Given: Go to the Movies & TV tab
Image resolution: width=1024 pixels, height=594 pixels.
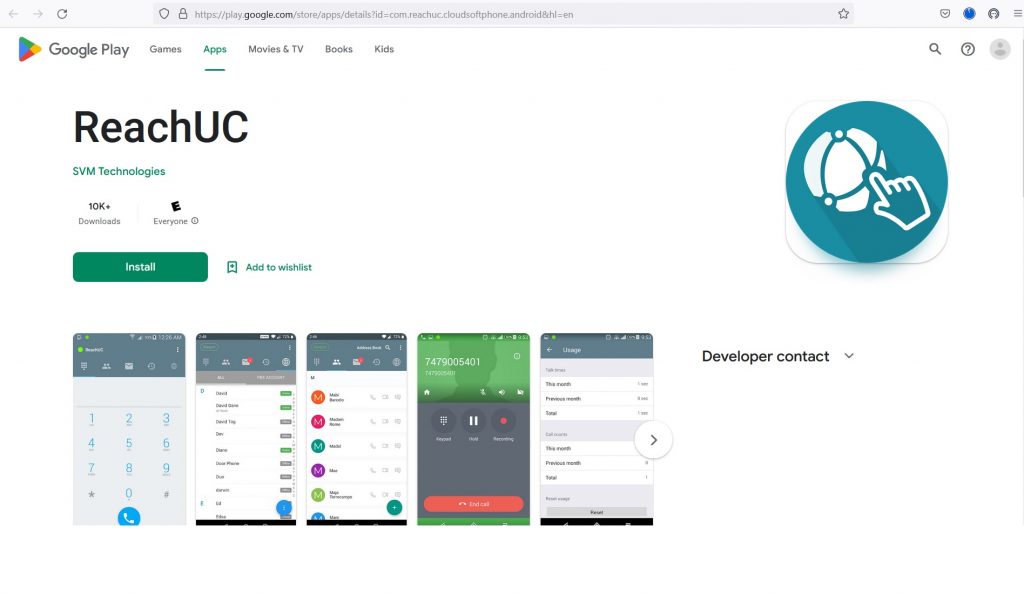Looking at the screenshot, I should pos(276,49).
